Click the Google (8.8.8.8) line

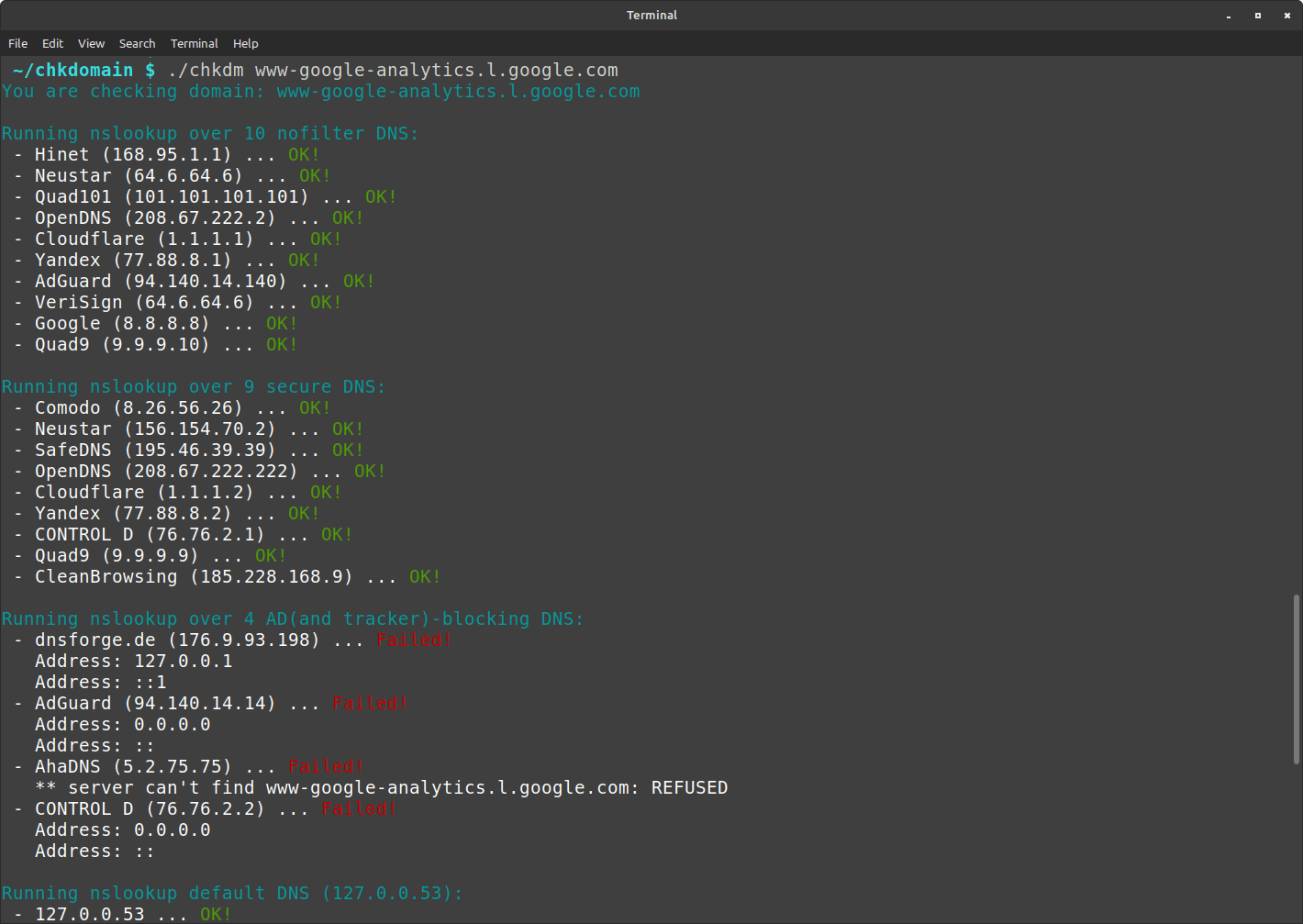155,323
